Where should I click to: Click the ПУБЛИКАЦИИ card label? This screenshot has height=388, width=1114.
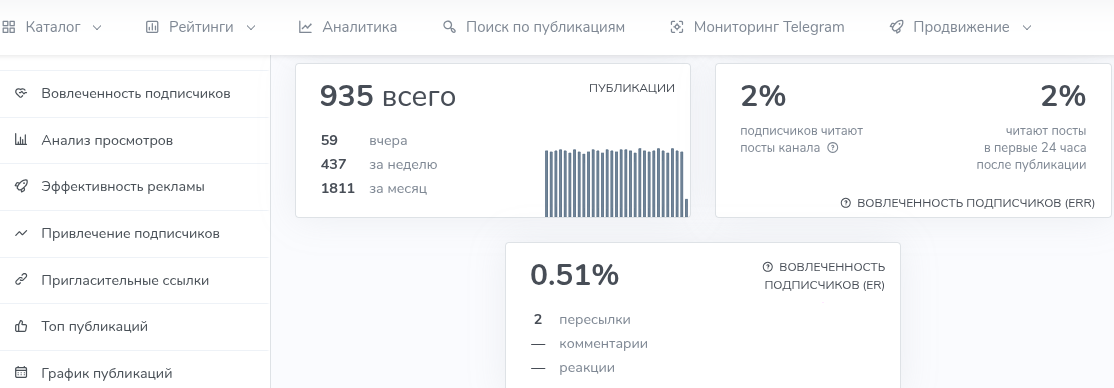tap(632, 88)
